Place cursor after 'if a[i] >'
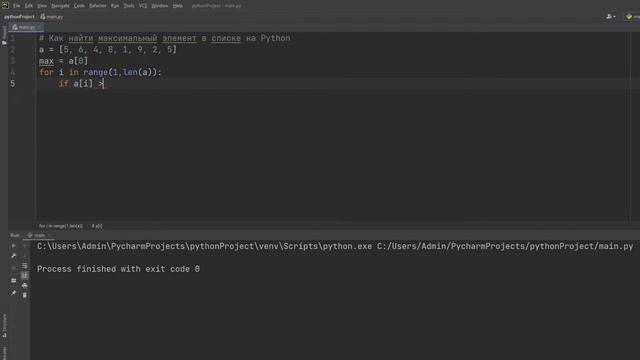 [x=104, y=84]
